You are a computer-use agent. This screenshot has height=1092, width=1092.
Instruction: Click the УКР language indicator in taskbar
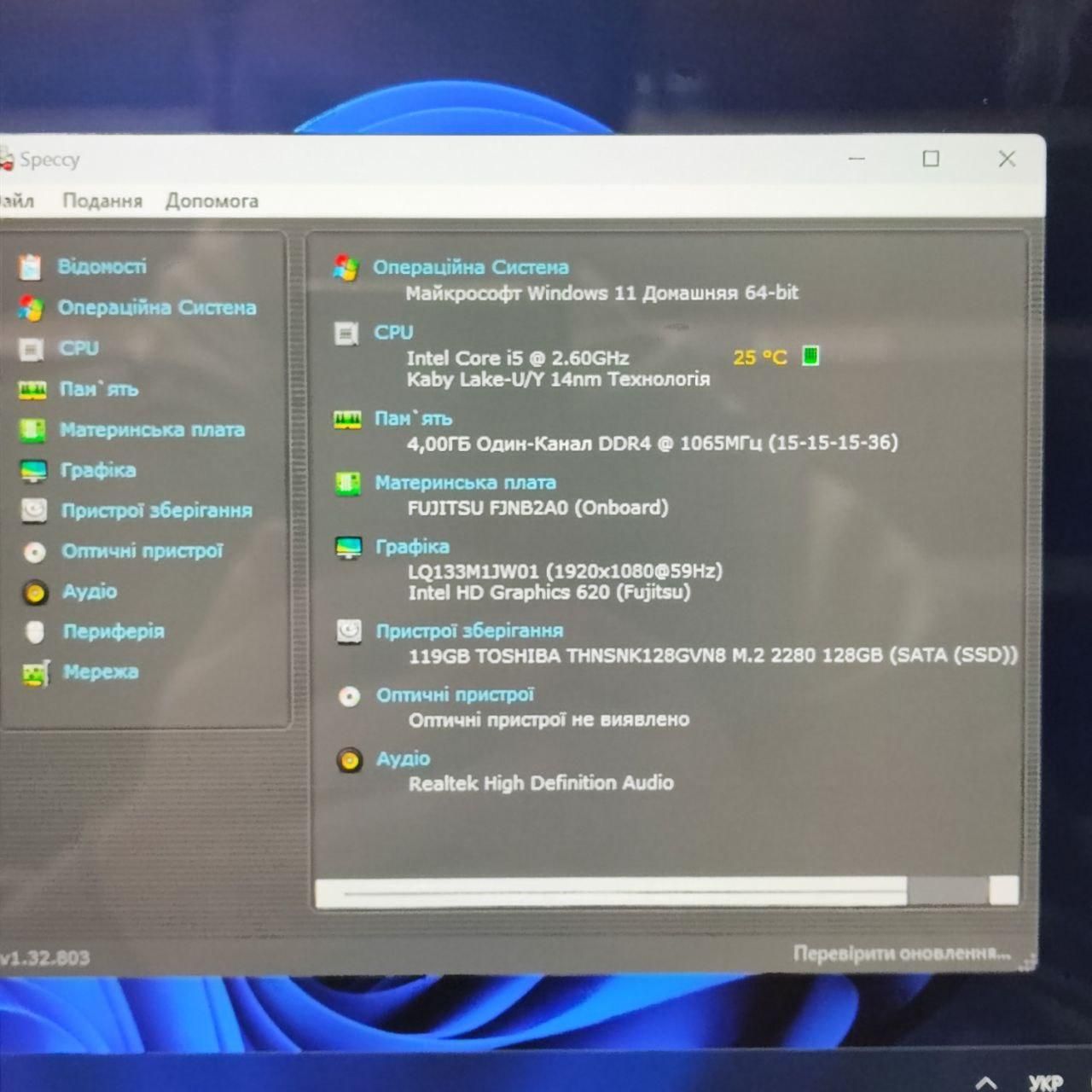(x=1046, y=1083)
